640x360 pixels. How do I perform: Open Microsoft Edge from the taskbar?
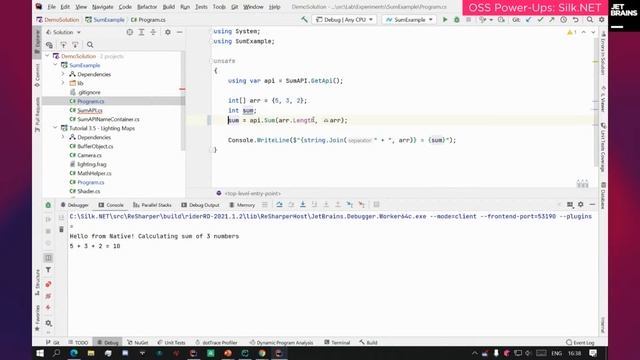click(x=74, y=353)
